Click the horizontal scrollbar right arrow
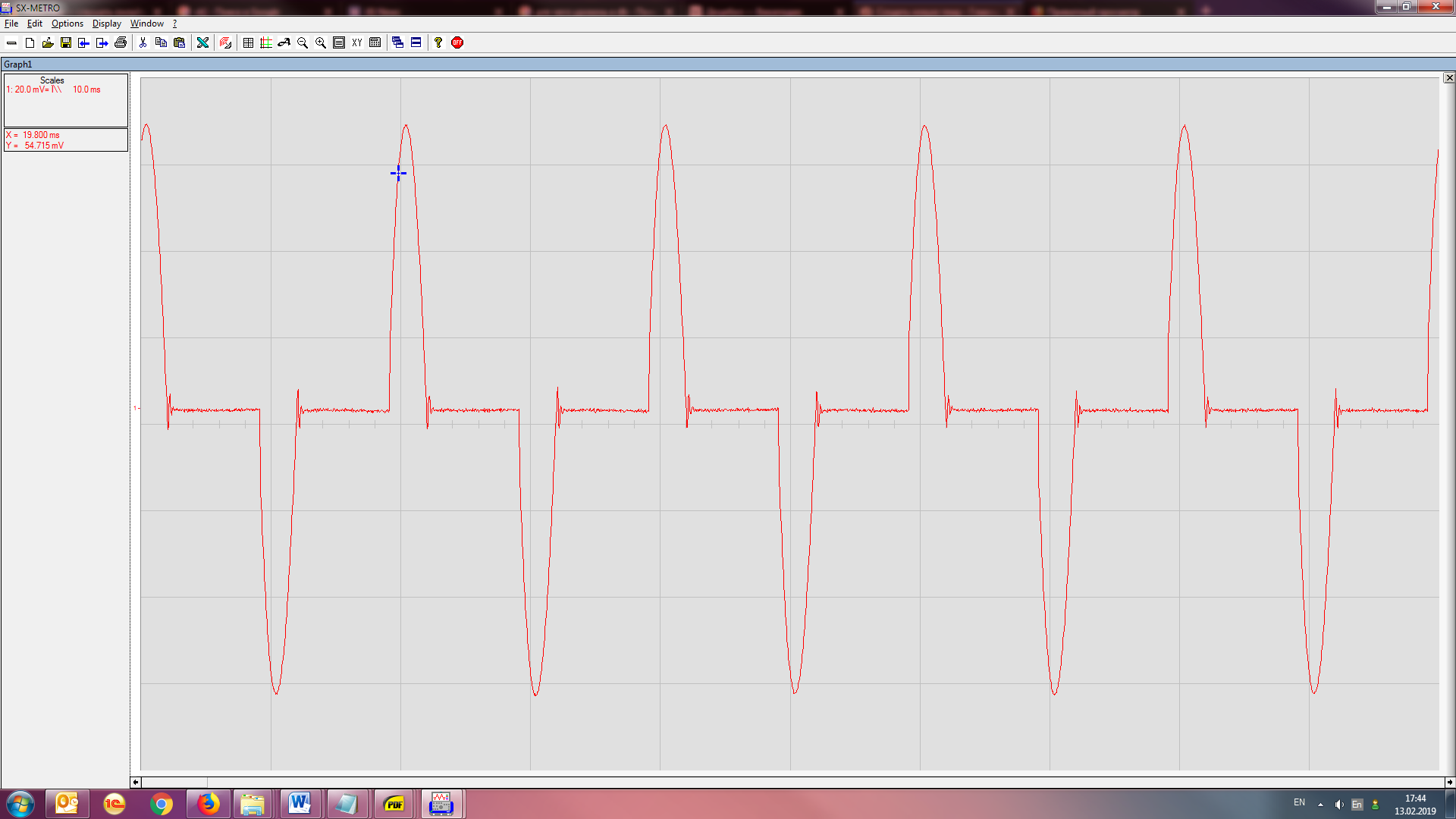This screenshot has width=1456, height=819. [1449, 782]
